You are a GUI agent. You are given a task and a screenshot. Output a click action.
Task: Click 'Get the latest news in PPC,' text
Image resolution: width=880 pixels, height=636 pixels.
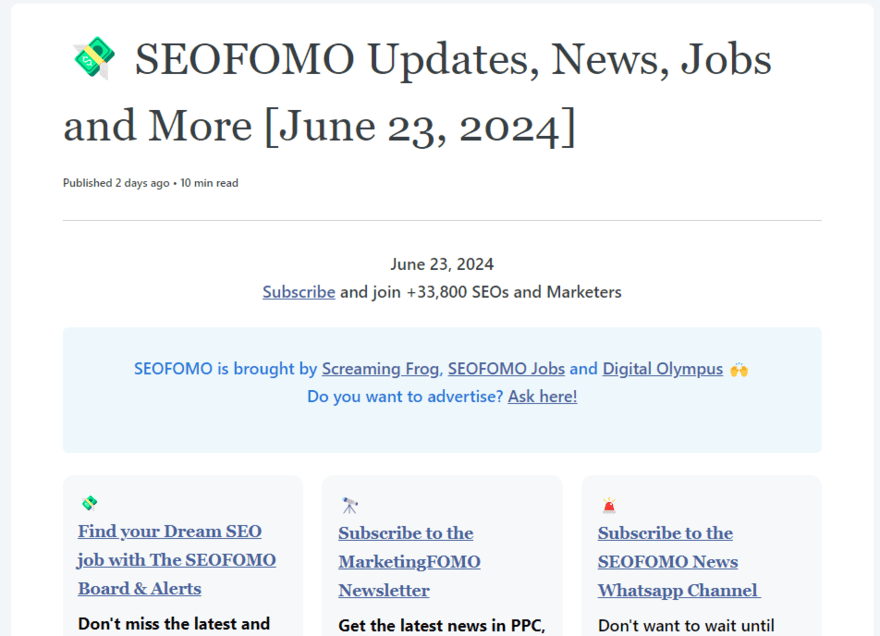tap(442, 625)
